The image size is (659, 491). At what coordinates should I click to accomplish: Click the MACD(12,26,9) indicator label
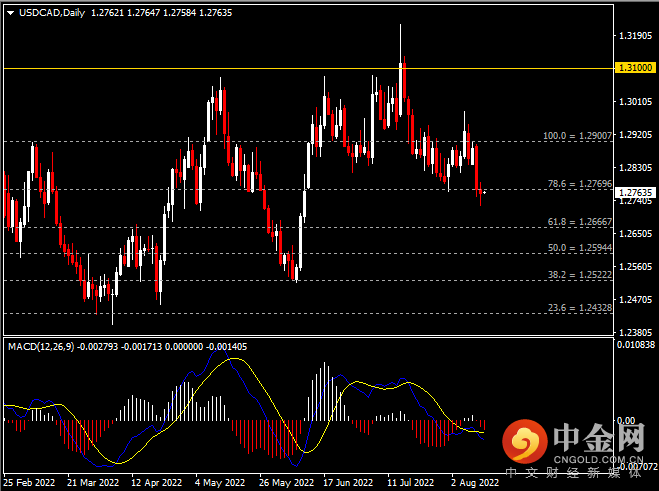click(41, 347)
